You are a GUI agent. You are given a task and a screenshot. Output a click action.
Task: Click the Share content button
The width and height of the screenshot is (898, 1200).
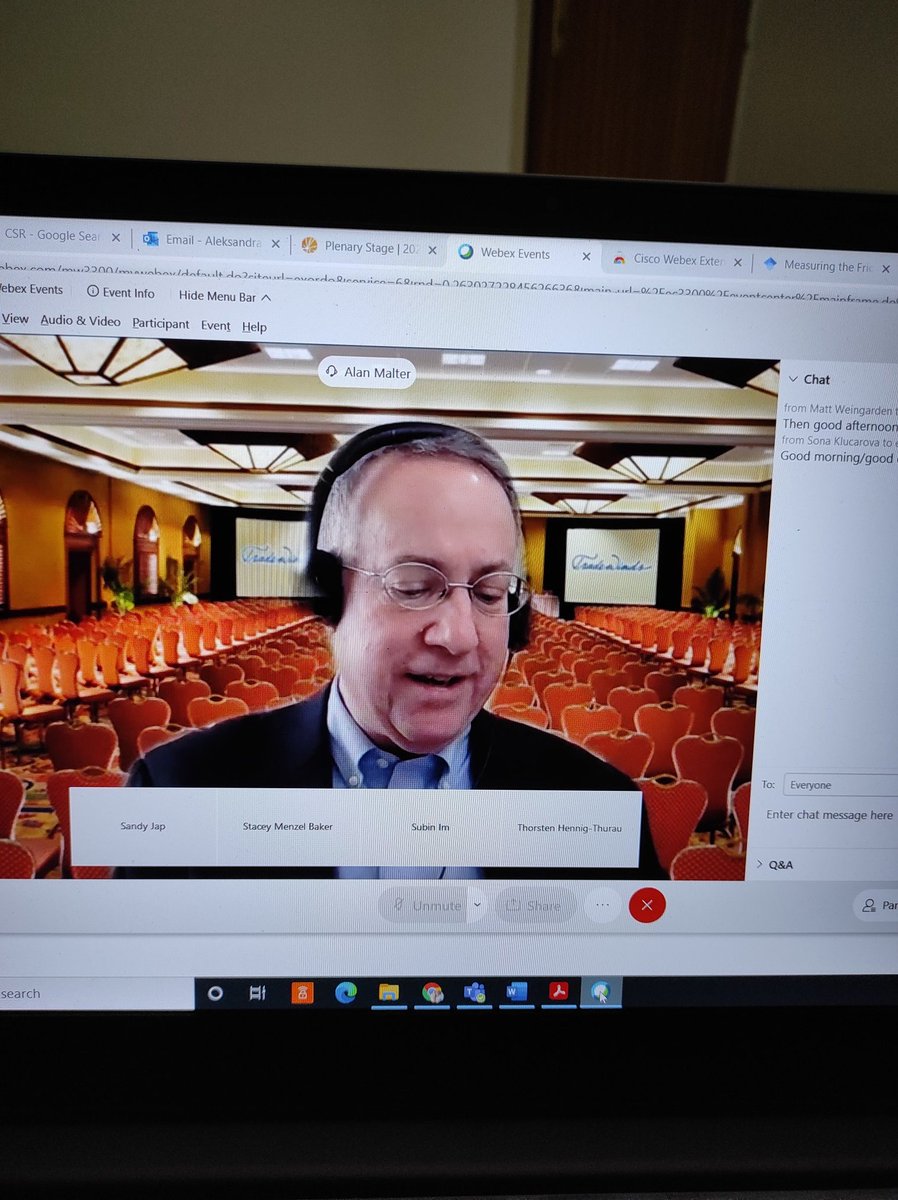[x=533, y=905]
